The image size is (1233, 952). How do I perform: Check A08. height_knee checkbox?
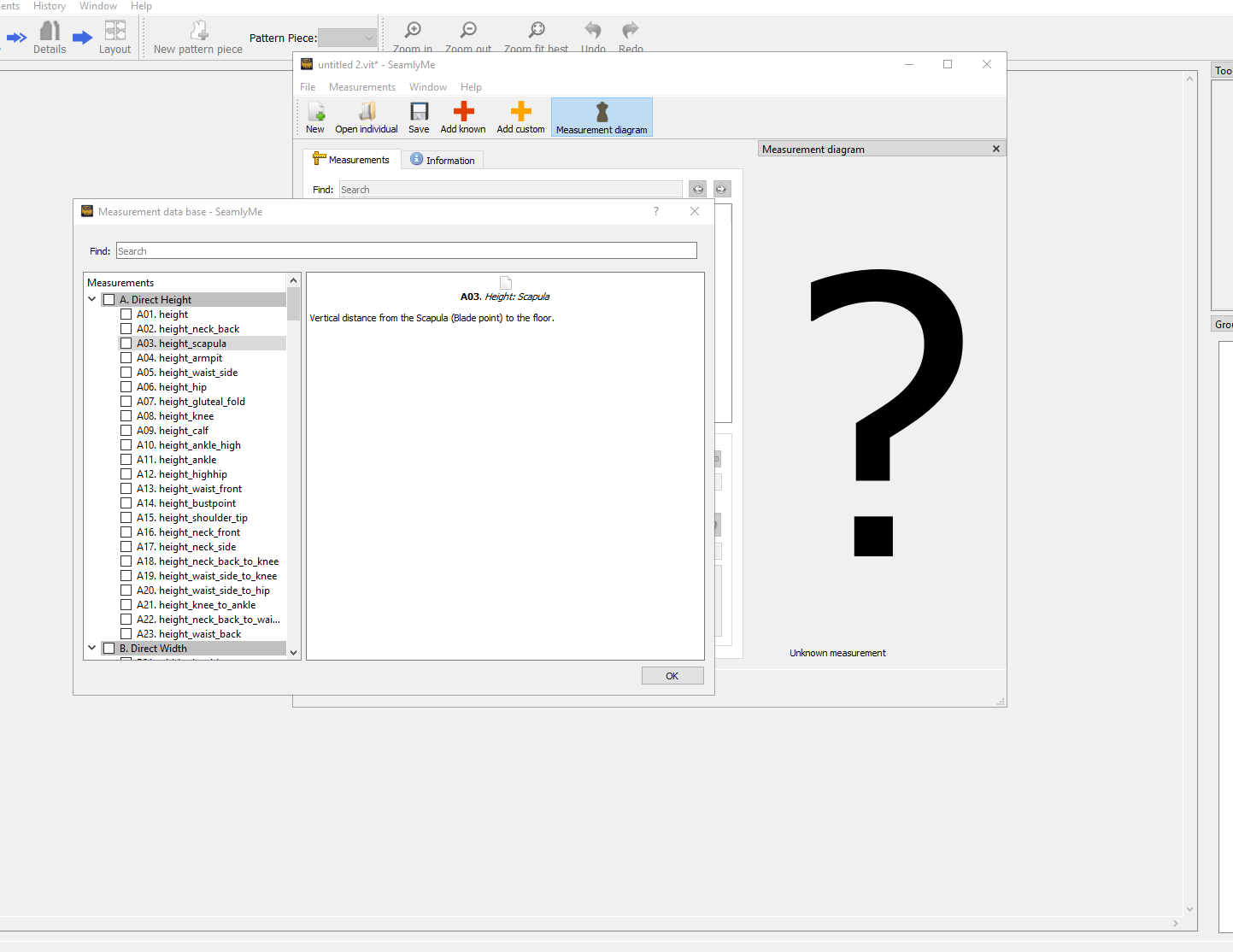tap(126, 416)
